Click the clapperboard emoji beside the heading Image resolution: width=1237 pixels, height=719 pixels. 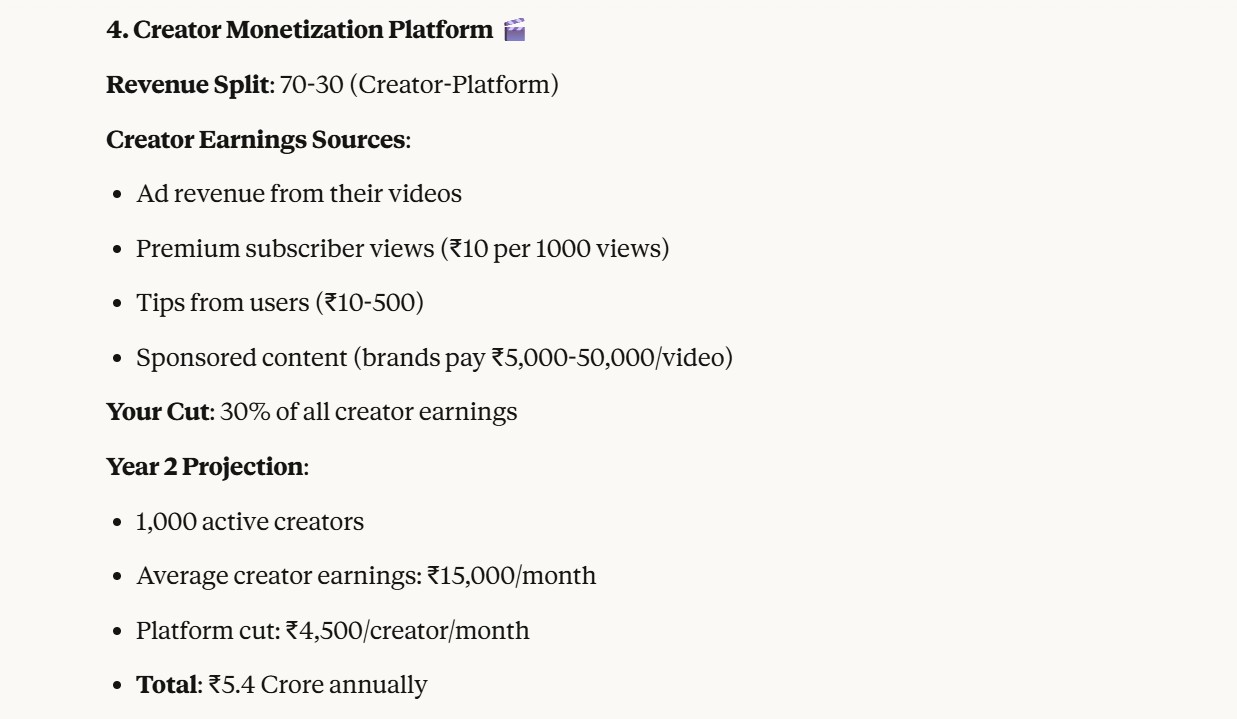[x=515, y=30]
